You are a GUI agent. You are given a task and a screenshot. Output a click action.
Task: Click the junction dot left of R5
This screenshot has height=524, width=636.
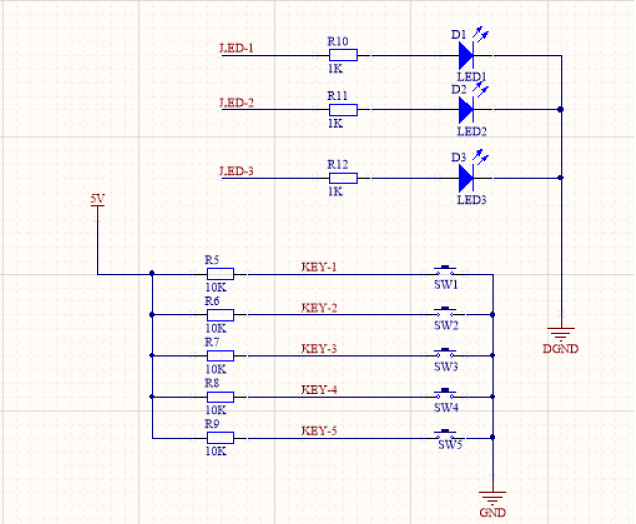click(152, 273)
